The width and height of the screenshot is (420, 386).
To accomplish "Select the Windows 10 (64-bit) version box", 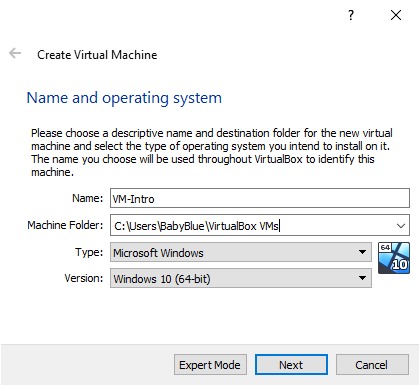I will click(x=241, y=278).
